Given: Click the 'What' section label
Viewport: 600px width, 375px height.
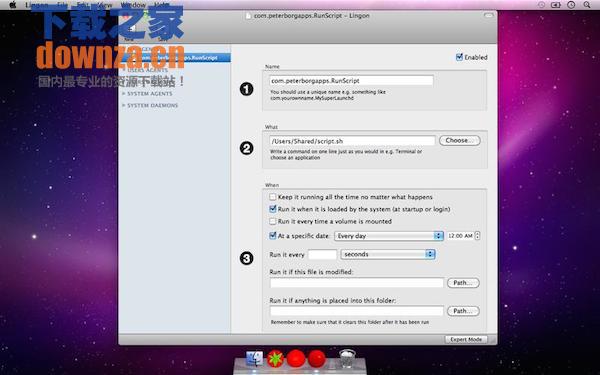Looking at the screenshot, I should click(271, 127).
